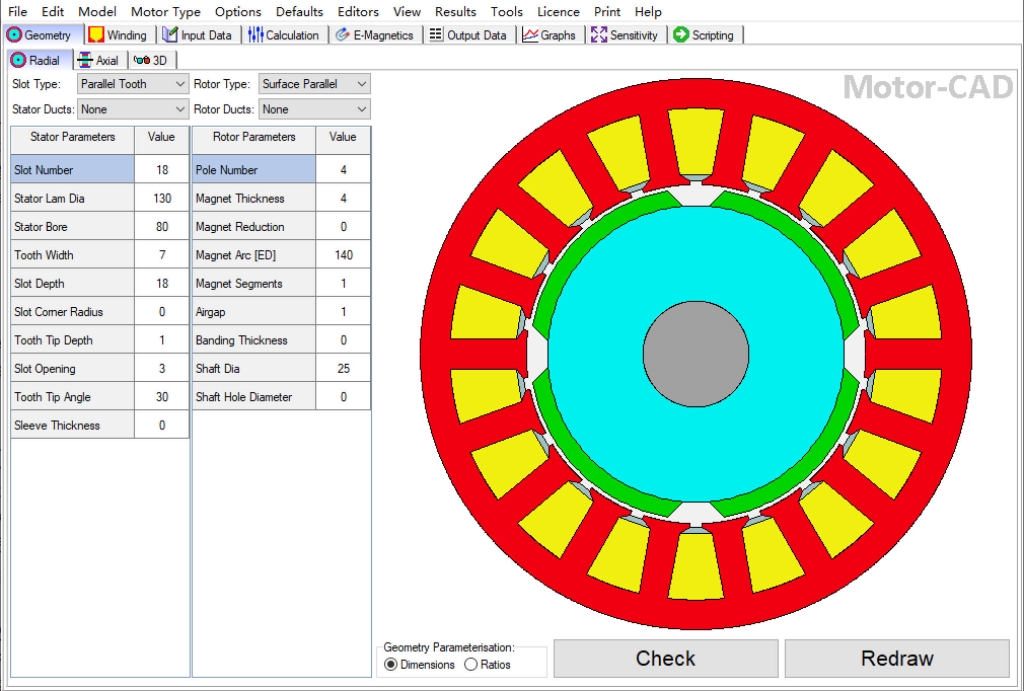Select Dimensions geometry parameterisation

click(419, 664)
